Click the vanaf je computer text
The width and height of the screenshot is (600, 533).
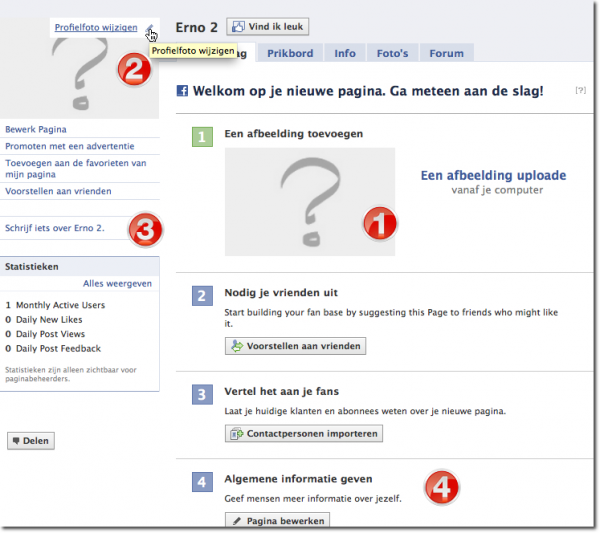point(497,190)
